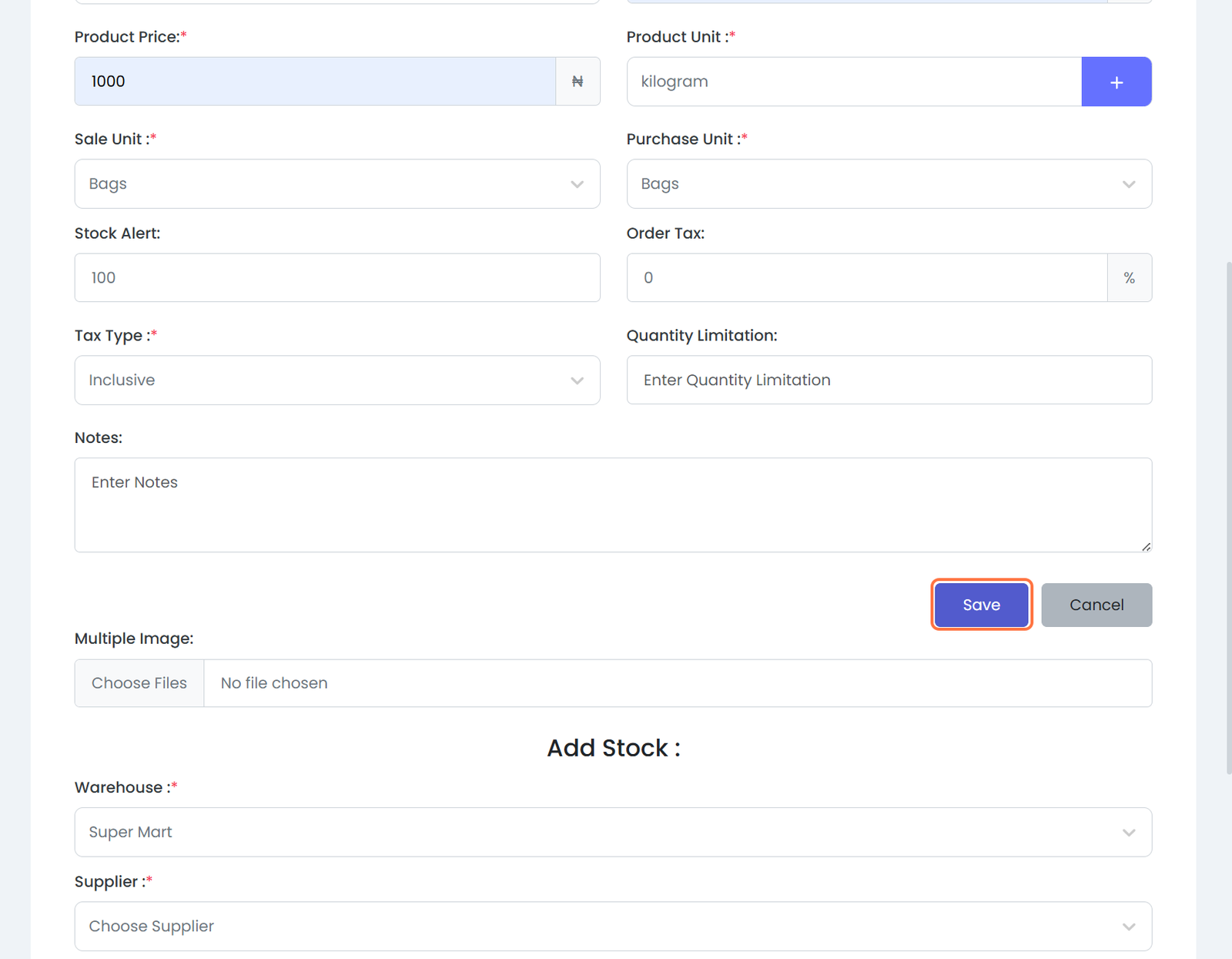Viewport: 1232px width, 959px height.
Task: Click the Notes textarea resize handle
Action: coord(1146,546)
